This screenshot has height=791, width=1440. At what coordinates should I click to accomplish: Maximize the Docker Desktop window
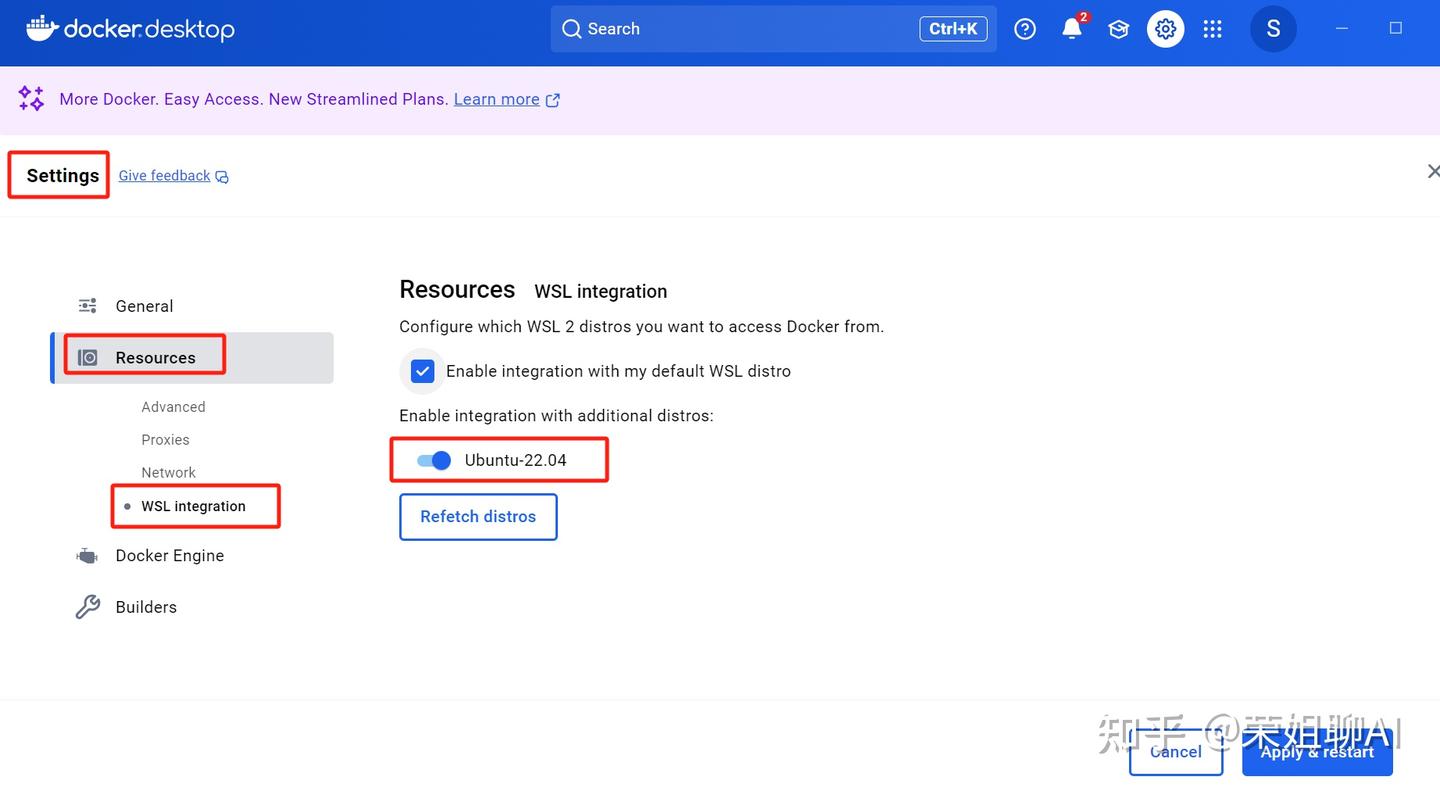pos(1396,29)
